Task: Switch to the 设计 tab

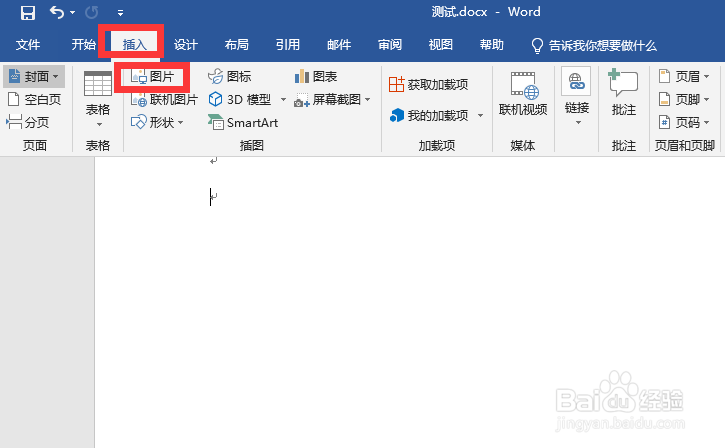Action: click(185, 45)
